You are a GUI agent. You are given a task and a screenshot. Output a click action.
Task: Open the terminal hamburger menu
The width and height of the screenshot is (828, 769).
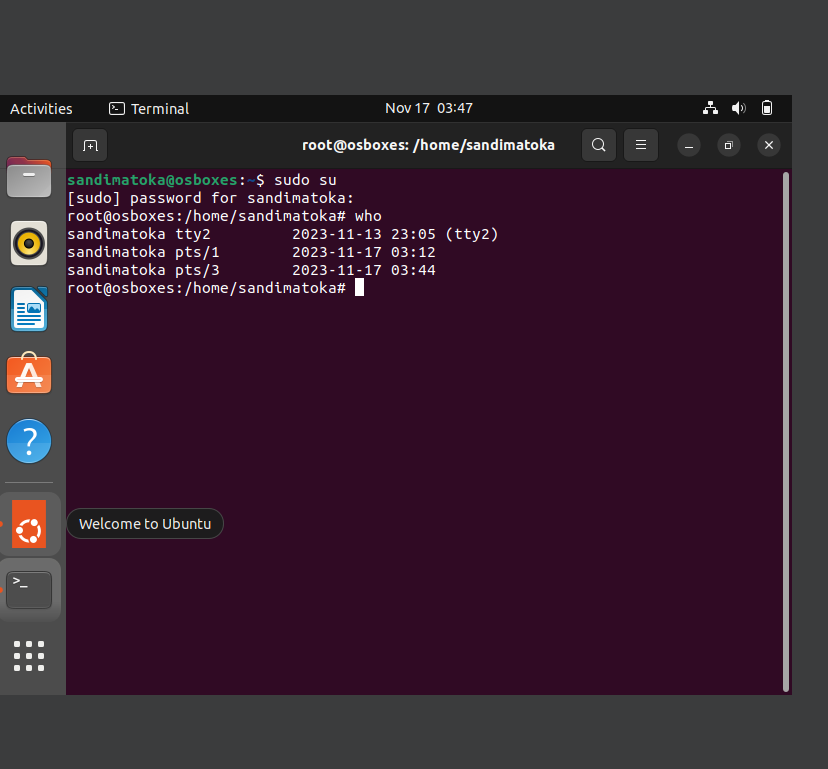(641, 145)
